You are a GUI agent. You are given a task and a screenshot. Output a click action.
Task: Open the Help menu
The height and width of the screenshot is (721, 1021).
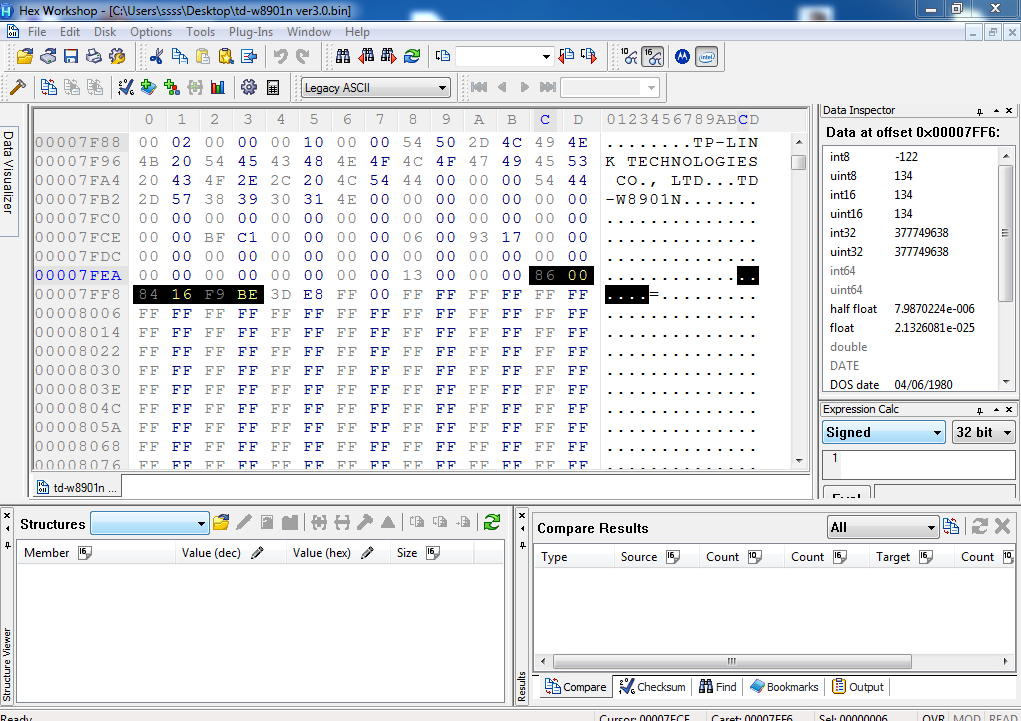point(357,32)
